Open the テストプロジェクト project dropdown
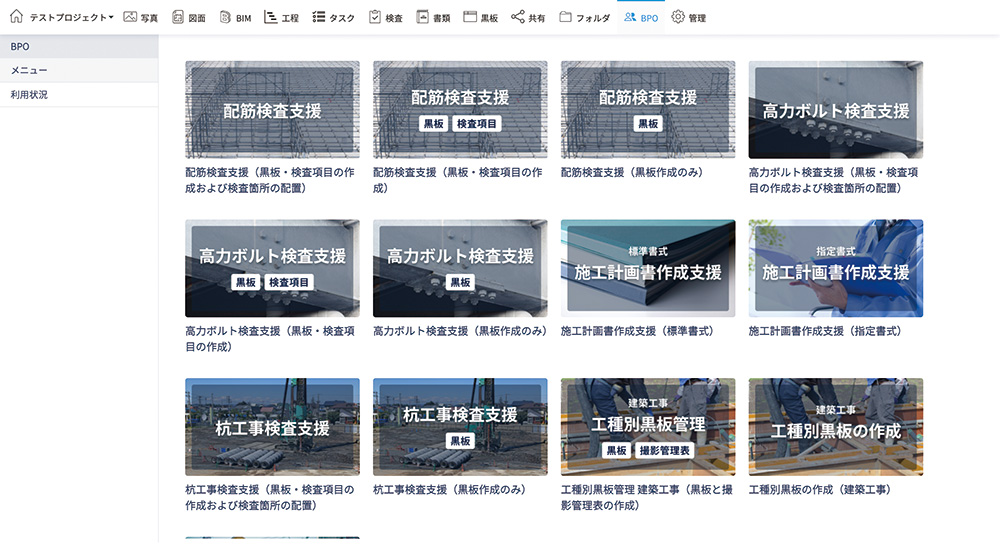This screenshot has height=544, width=1000. point(71,18)
